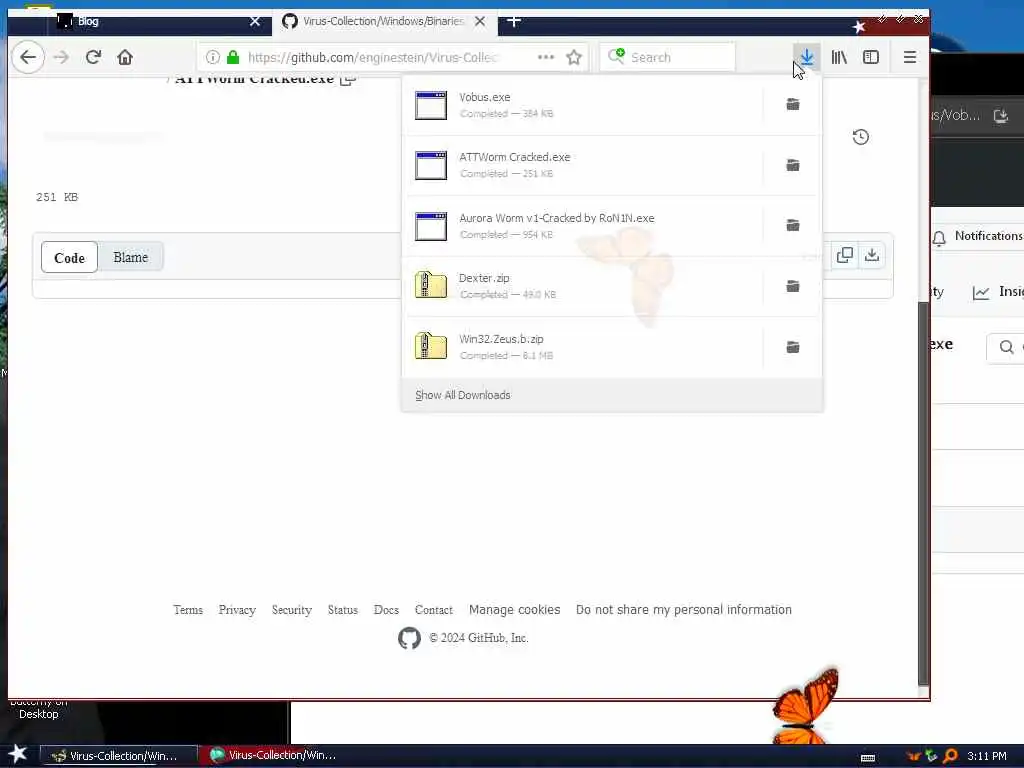Screen dimensions: 1024x768
Task: Open the Firefox hamburger menu
Action: [910, 57]
